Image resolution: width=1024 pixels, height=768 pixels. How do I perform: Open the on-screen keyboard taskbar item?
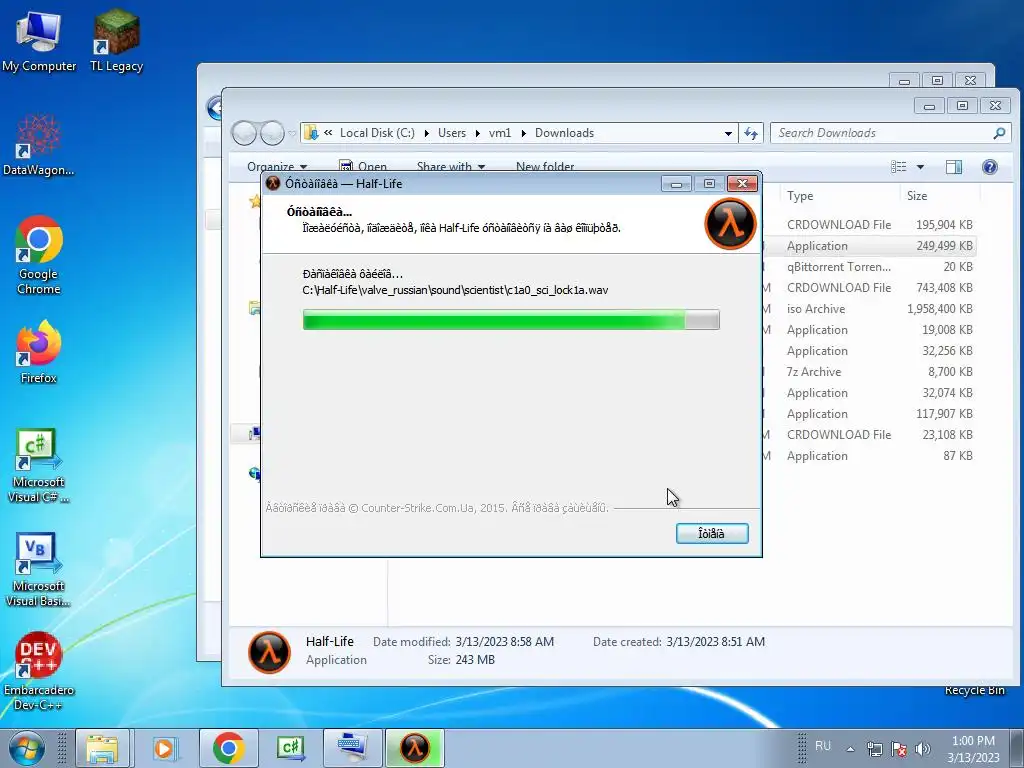[x=353, y=748]
